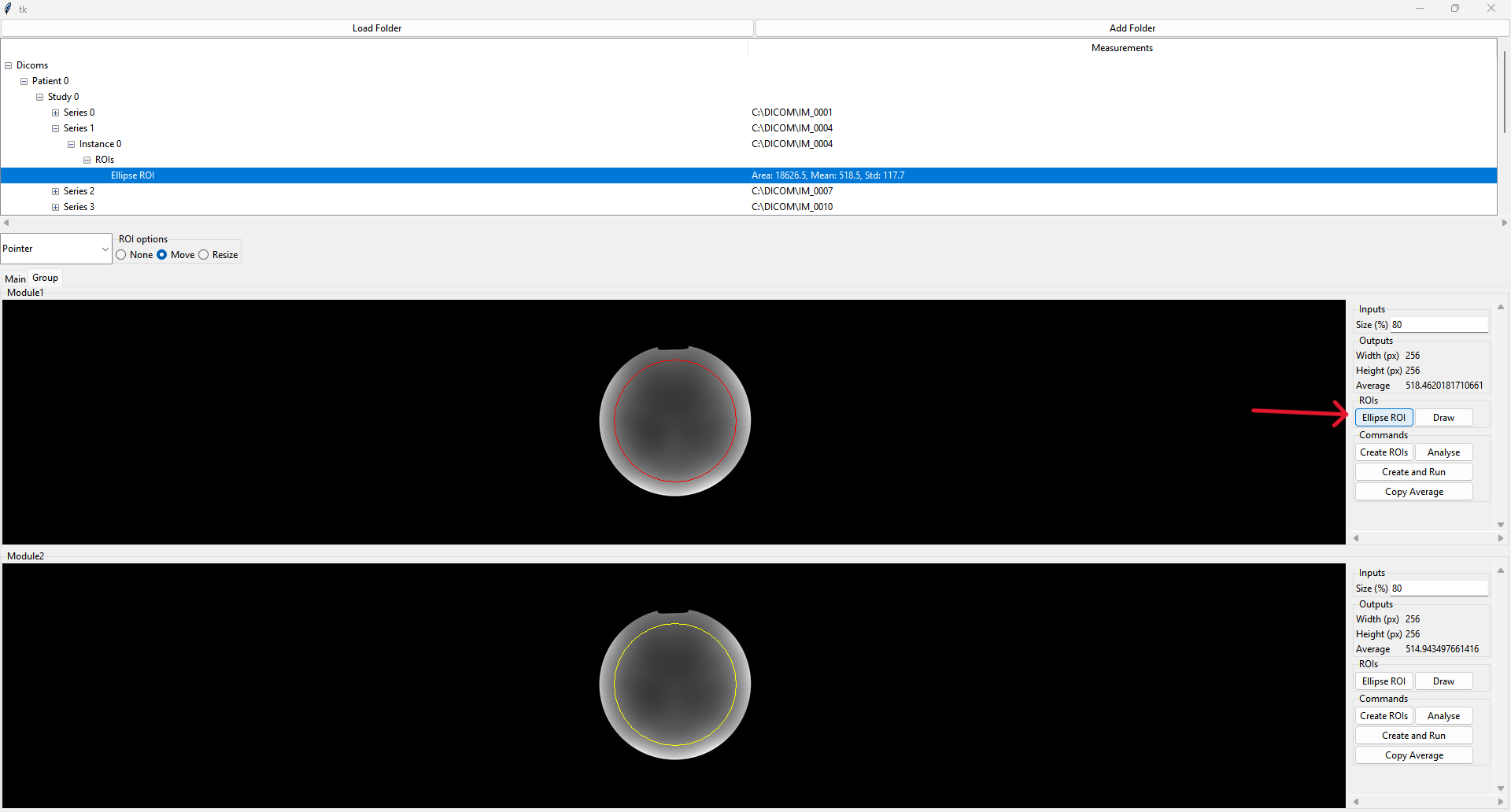This screenshot has height=812, width=1511.
Task: Click the tk feather window icon
Action: click(x=8, y=9)
